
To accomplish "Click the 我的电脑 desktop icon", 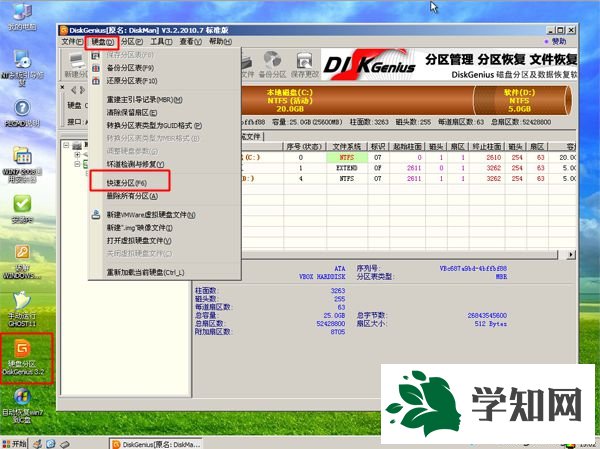I will point(22,16).
